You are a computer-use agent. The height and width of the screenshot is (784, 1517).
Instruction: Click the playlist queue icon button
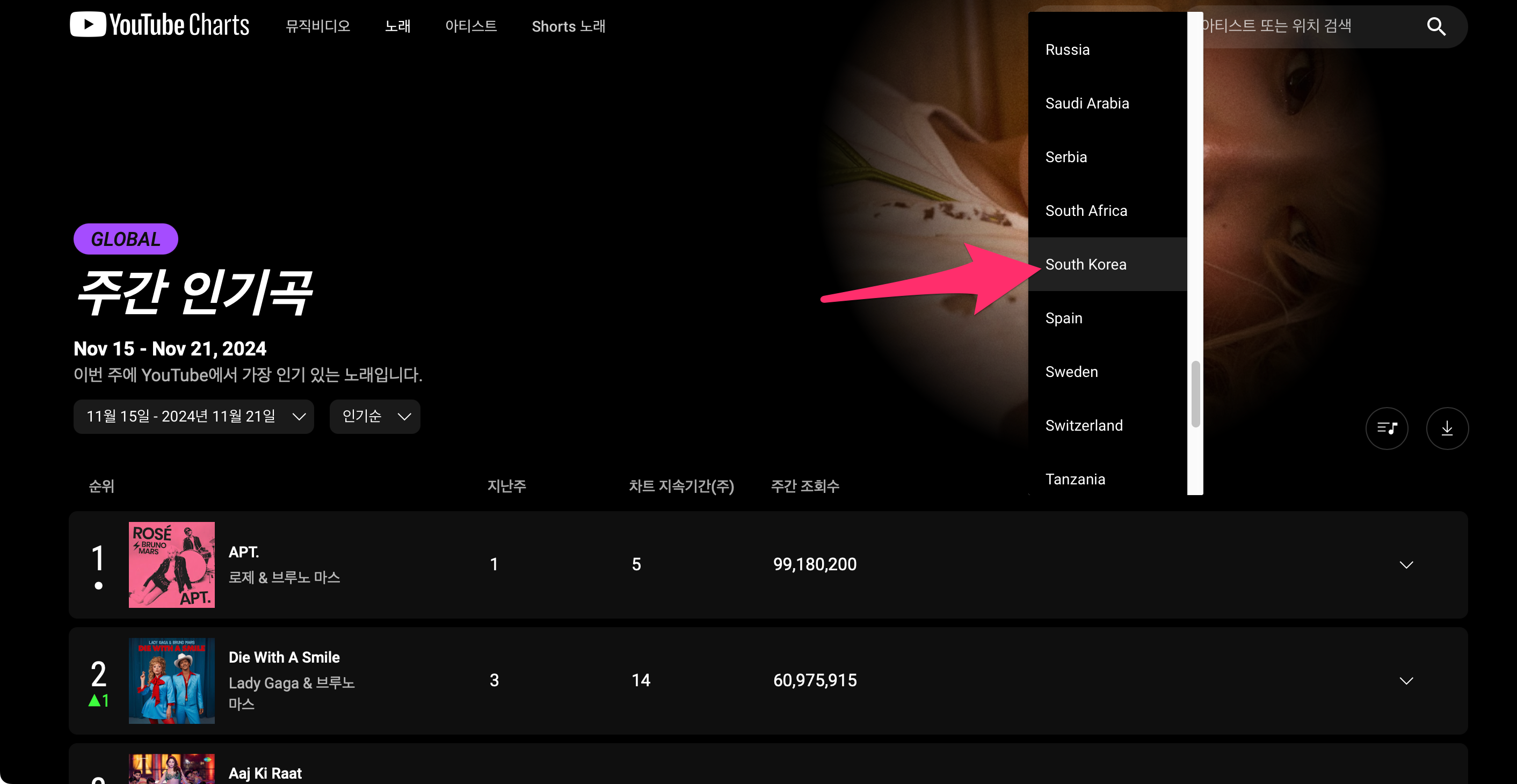[1387, 428]
